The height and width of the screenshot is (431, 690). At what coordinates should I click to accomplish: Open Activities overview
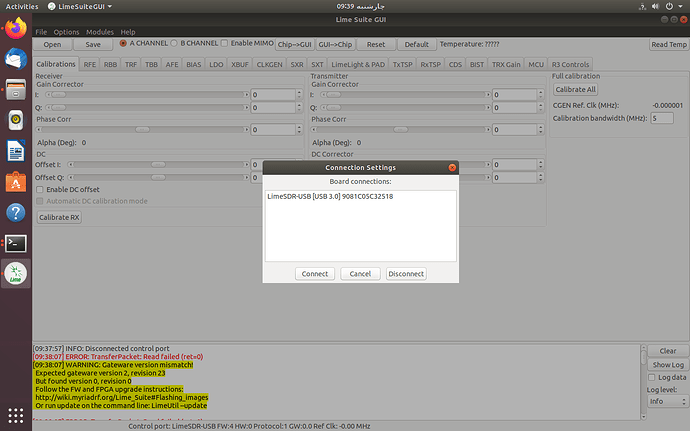[x=22, y=6]
